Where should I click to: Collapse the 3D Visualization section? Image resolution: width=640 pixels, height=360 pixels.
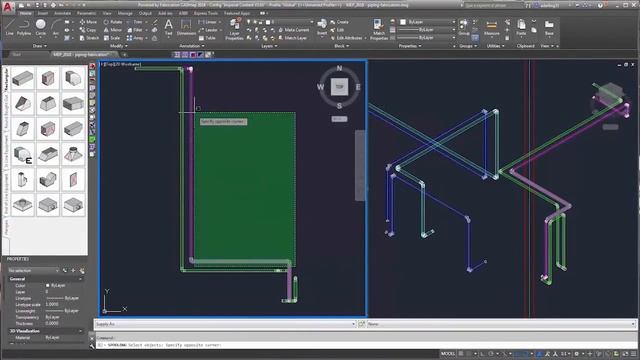tap(80, 331)
